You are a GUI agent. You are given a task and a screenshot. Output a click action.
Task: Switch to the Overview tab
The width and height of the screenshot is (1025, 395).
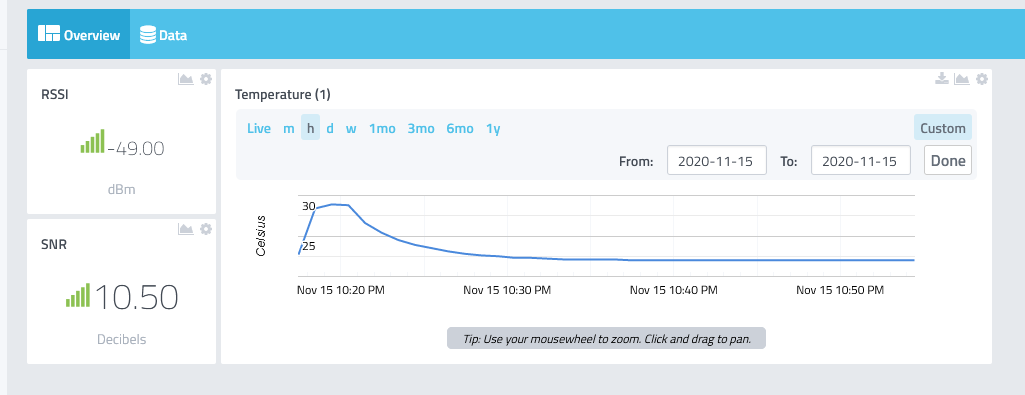coord(78,35)
